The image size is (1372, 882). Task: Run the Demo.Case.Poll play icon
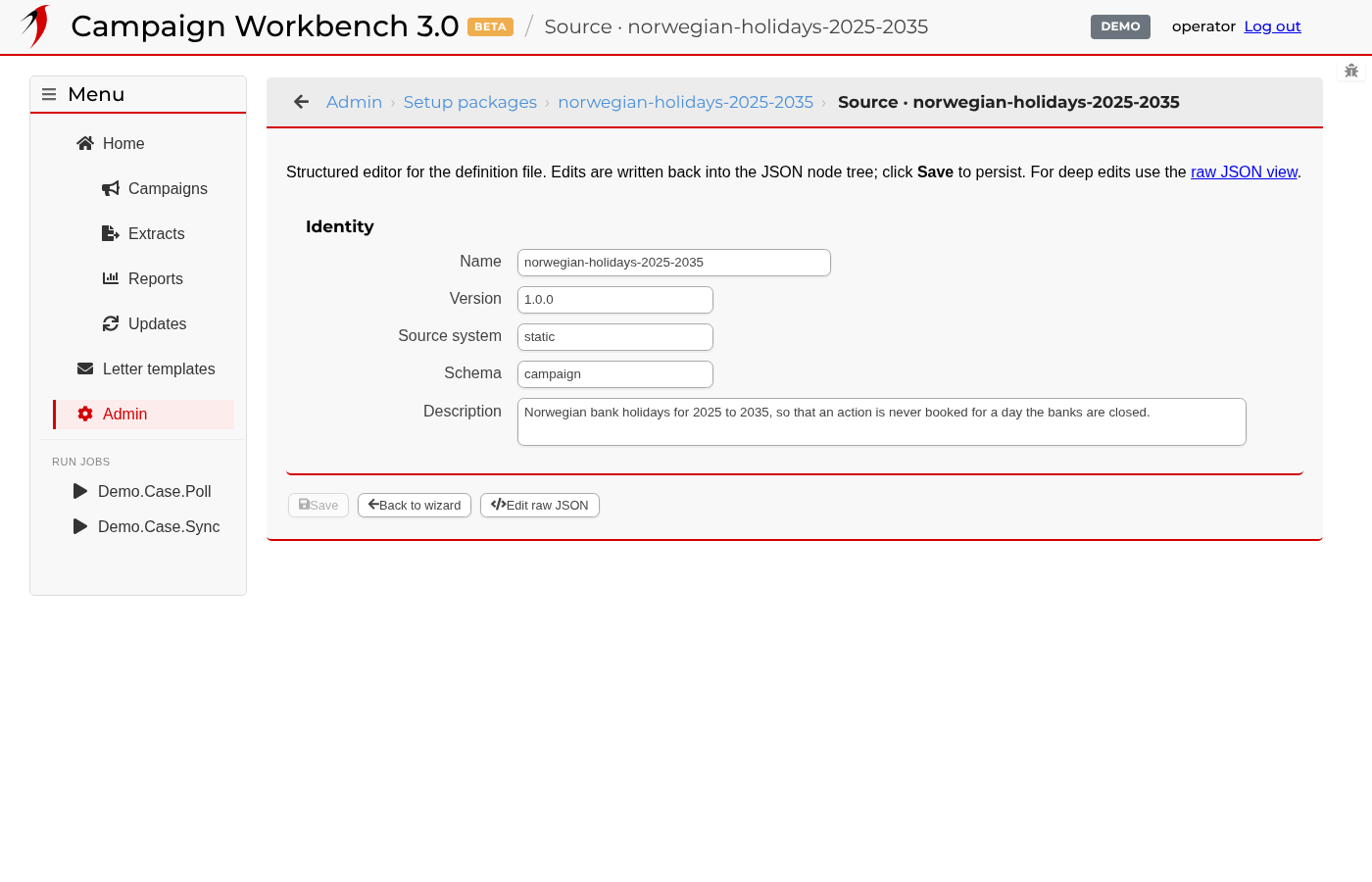80,491
